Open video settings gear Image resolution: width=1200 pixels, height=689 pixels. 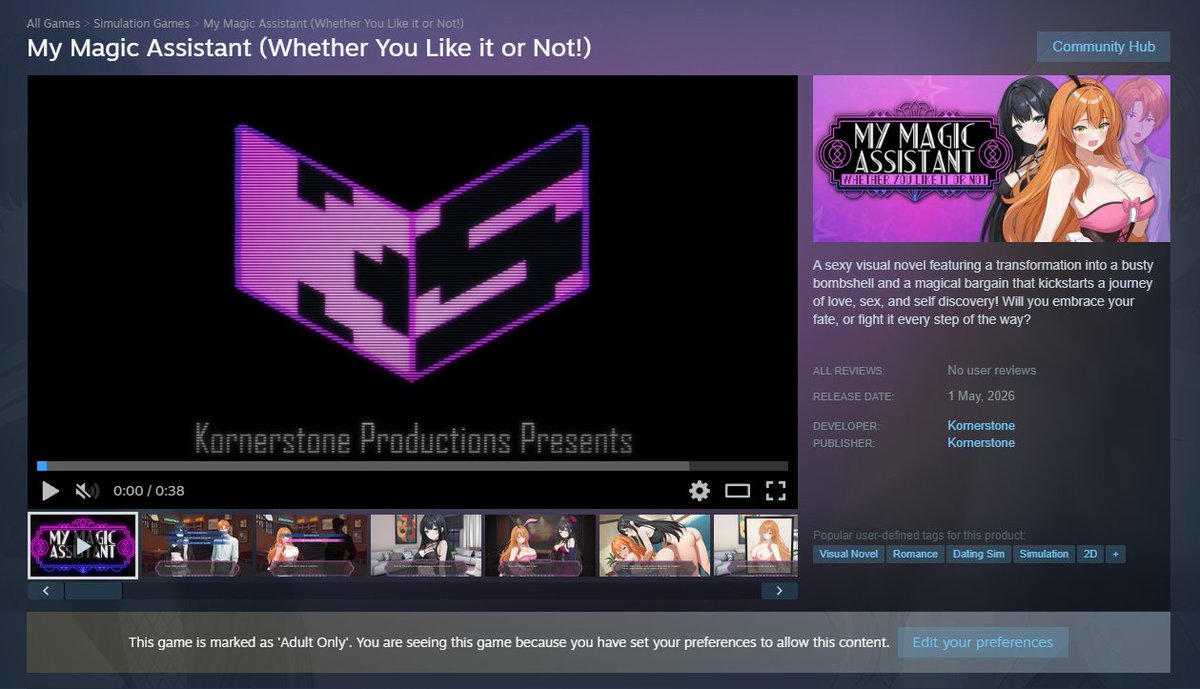click(699, 491)
